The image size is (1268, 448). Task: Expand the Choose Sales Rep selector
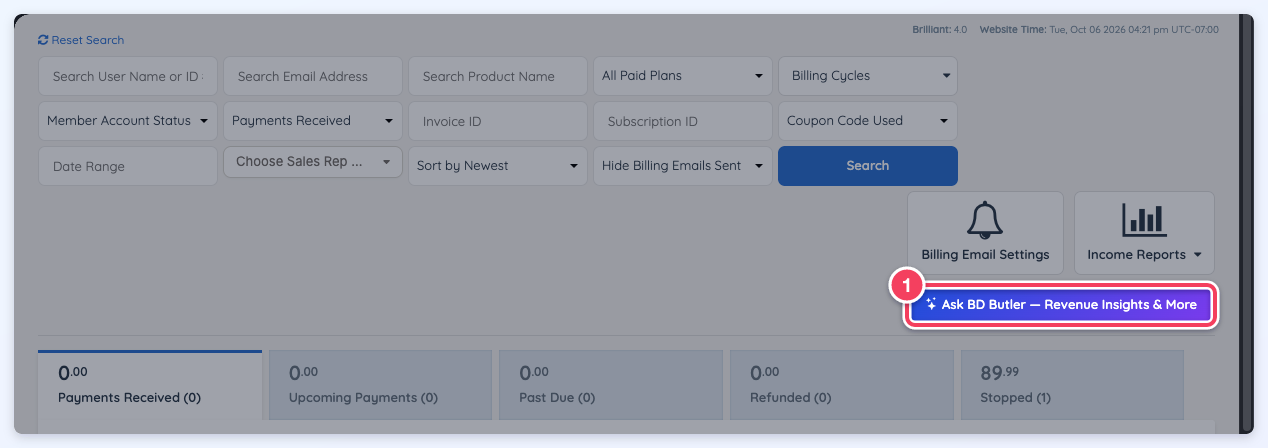click(x=313, y=162)
